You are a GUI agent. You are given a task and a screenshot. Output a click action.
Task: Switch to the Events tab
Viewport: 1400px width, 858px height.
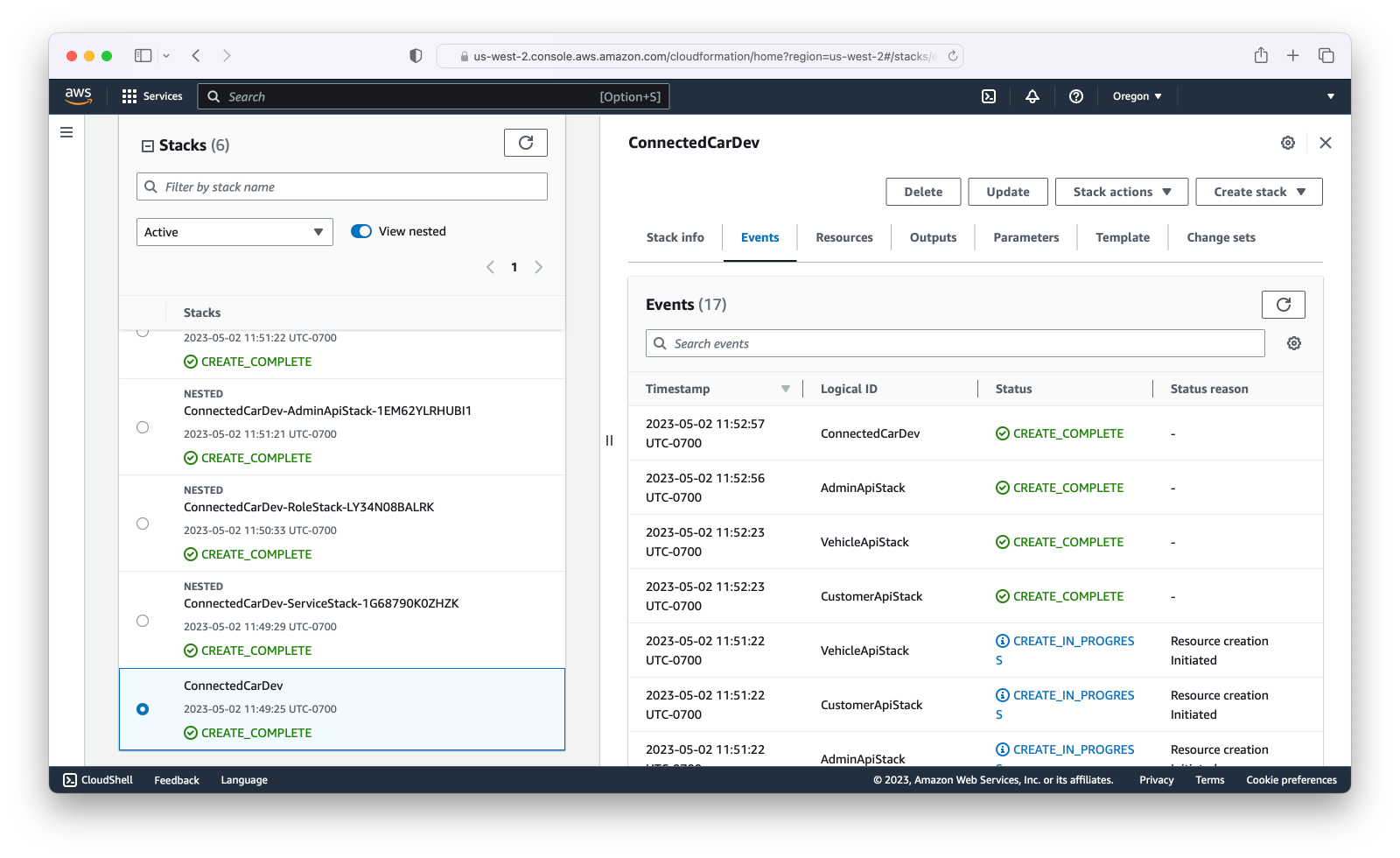click(759, 237)
